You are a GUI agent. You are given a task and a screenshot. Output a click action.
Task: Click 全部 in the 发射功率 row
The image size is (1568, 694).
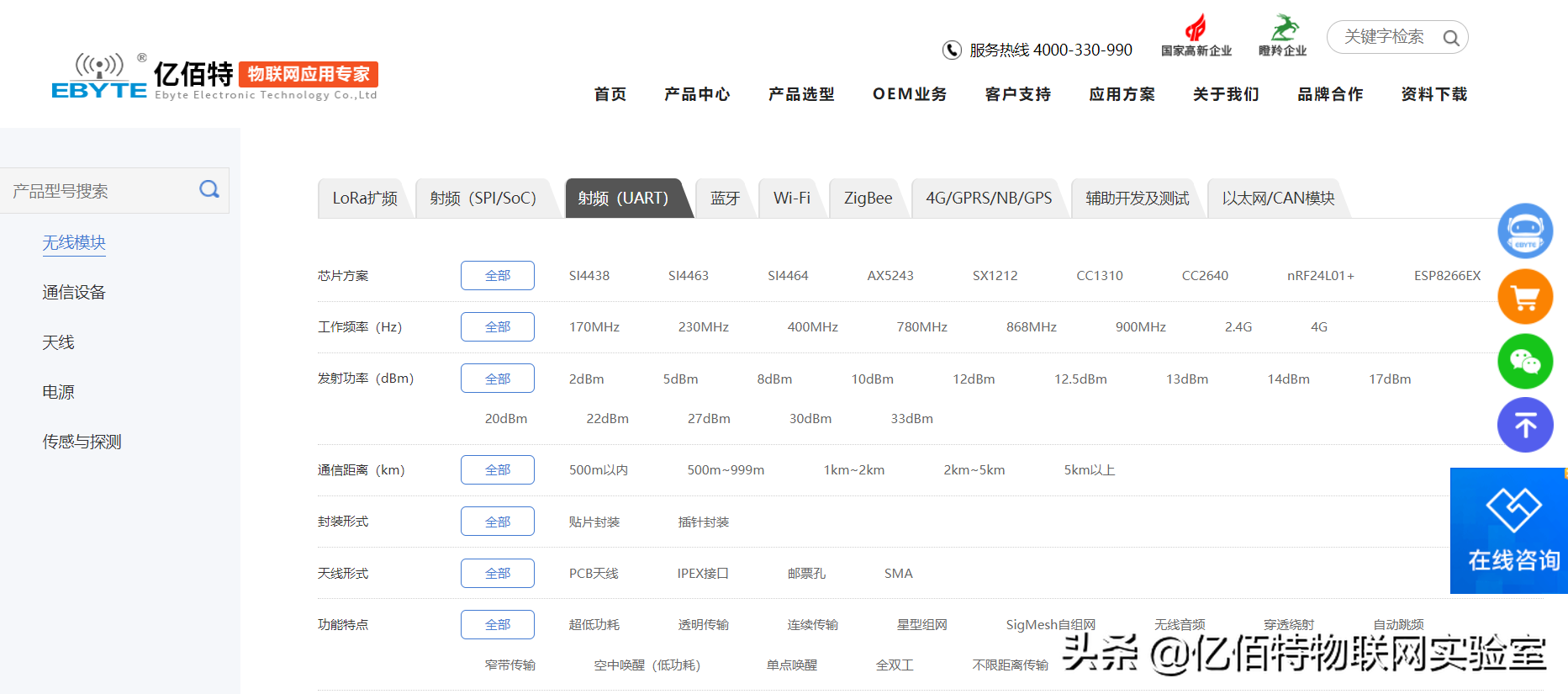click(498, 379)
